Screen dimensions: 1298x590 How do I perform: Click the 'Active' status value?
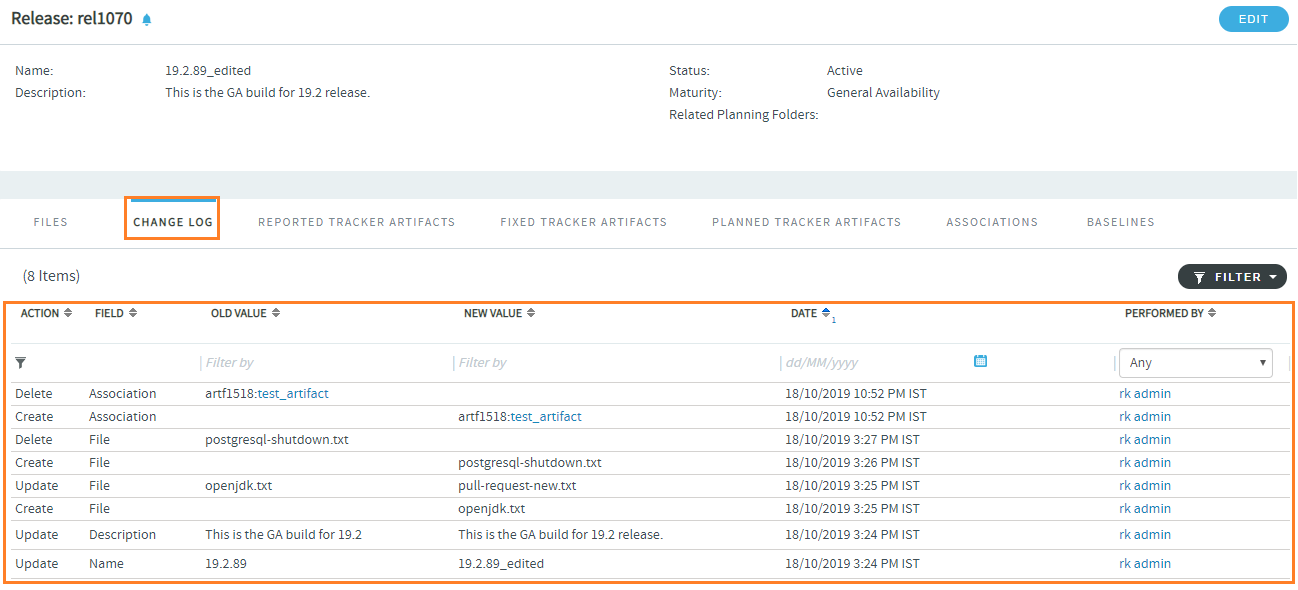pos(845,70)
